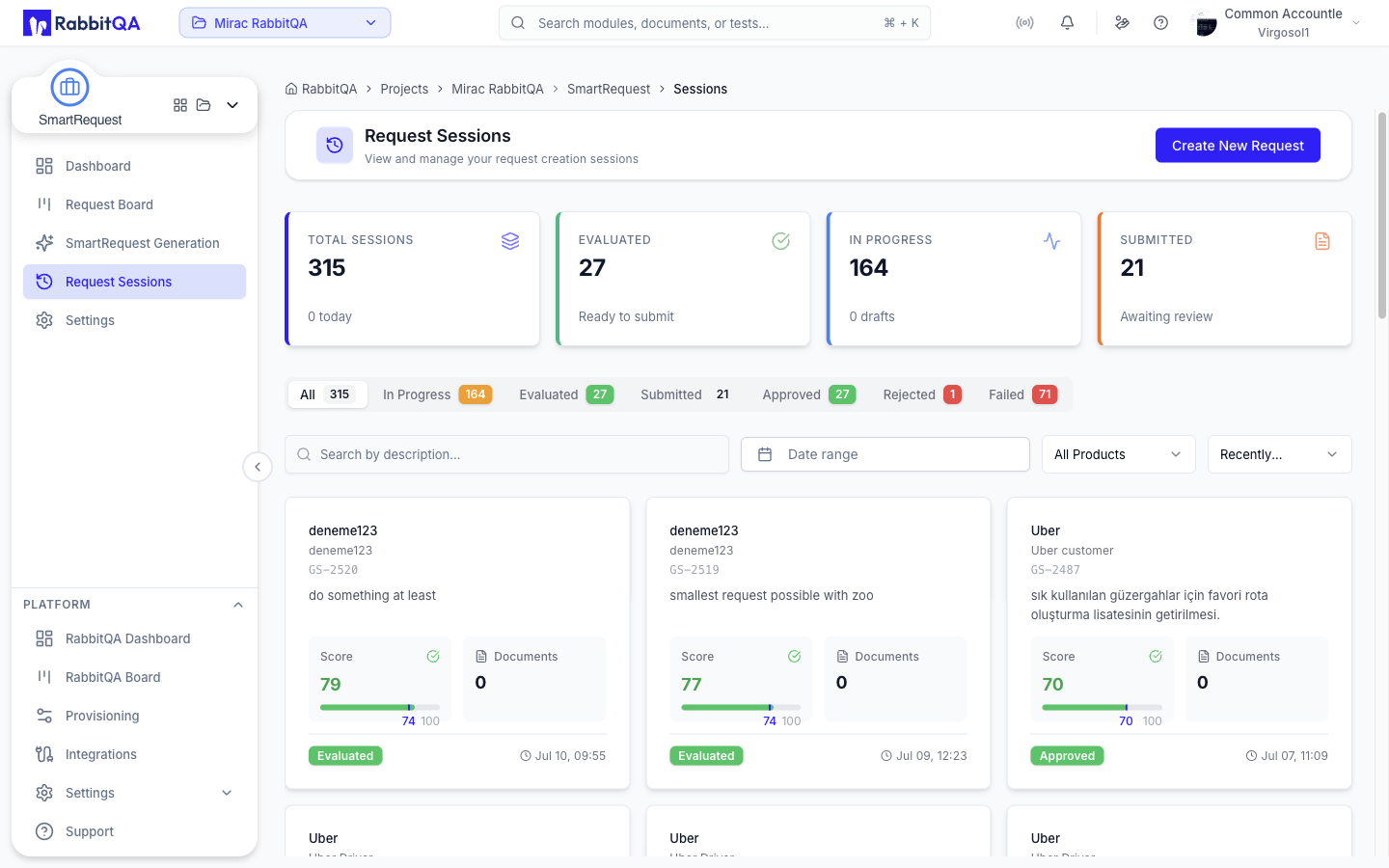Switch to the Rejected tab
This screenshot has width=1389, height=868.
[x=922, y=394]
